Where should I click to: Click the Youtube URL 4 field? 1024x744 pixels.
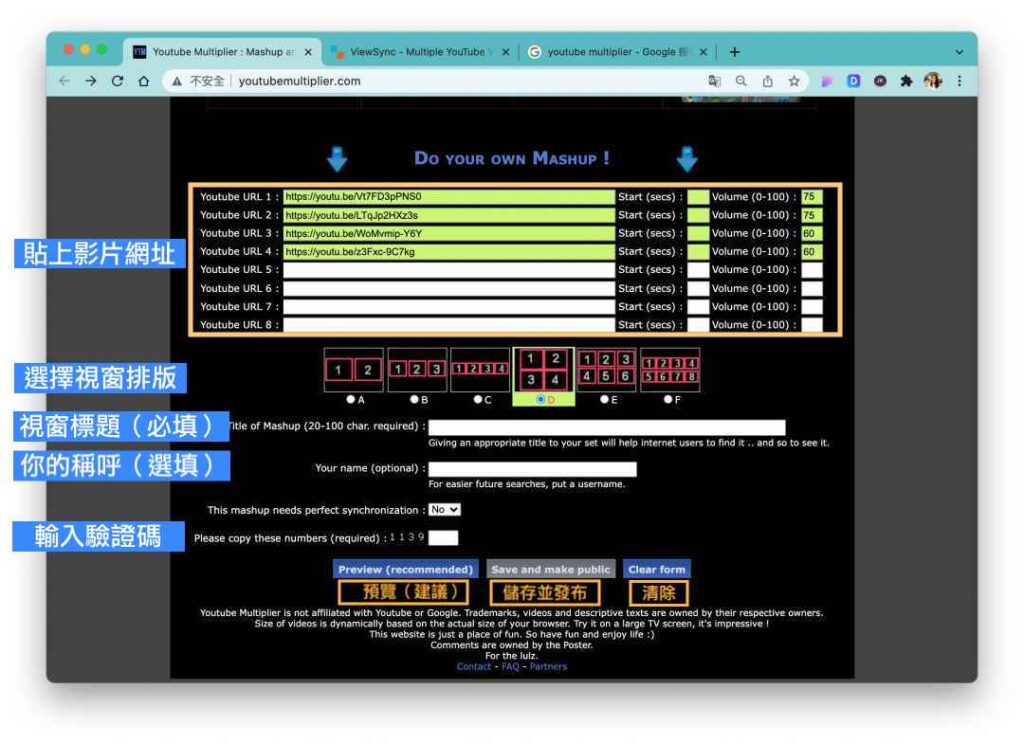coord(449,251)
